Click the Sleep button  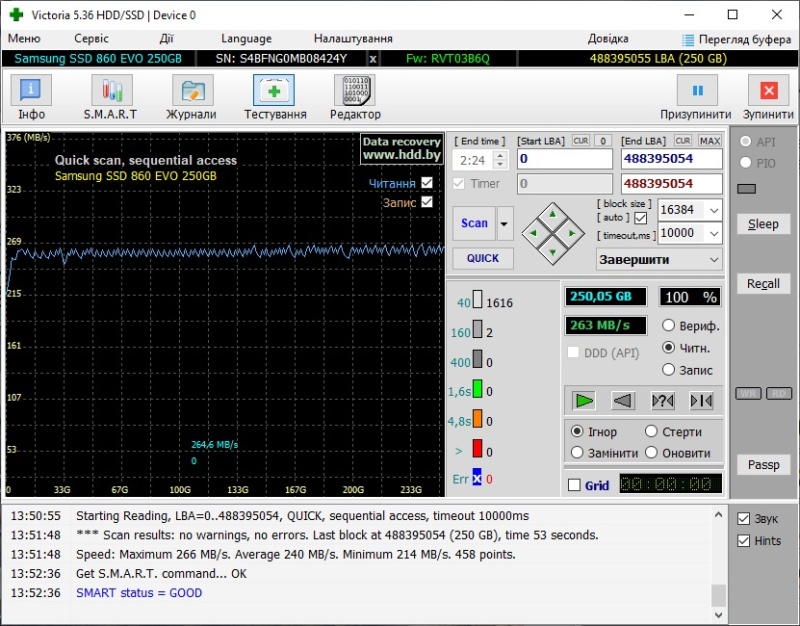point(763,224)
